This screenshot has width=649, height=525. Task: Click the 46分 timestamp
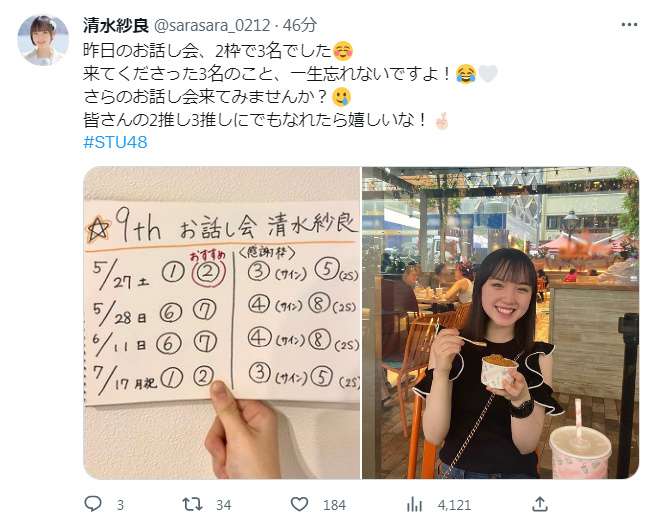pyautogui.click(x=300, y=25)
